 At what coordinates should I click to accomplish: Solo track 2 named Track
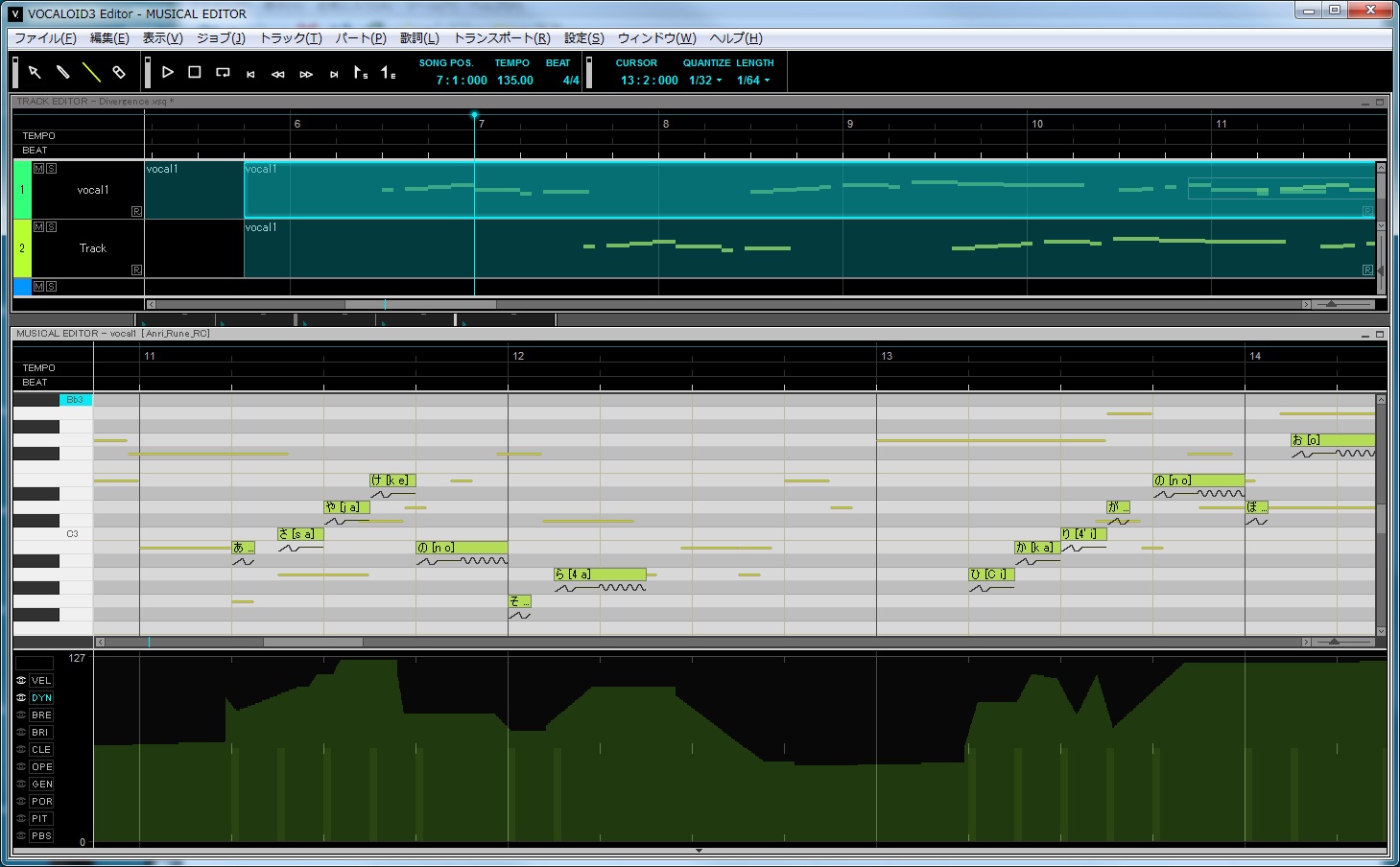pyautogui.click(x=51, y=226)
